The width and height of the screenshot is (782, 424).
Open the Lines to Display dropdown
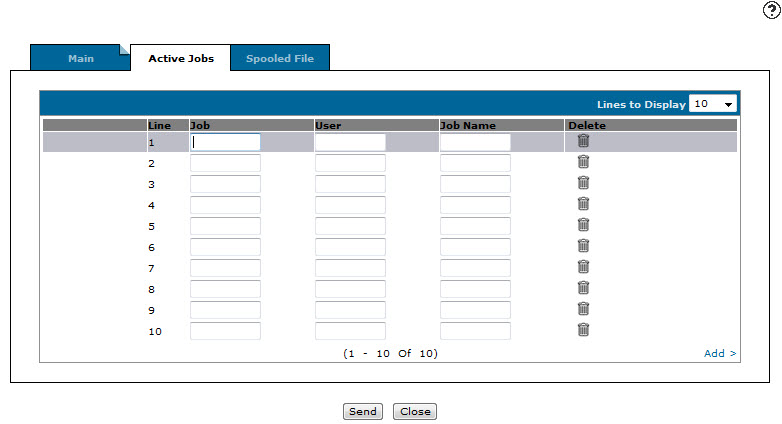point(713,104)
